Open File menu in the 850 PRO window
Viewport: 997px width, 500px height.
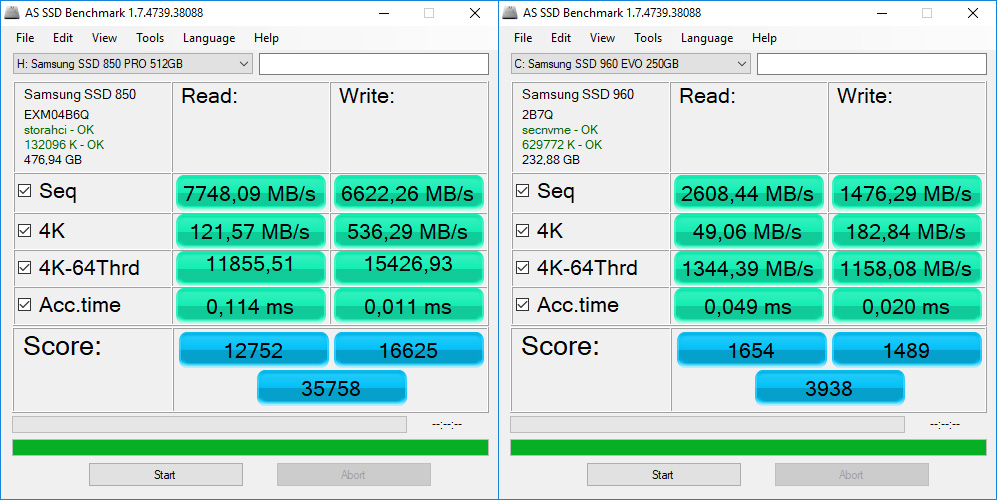pyautogui.click(x=25, y=38)
